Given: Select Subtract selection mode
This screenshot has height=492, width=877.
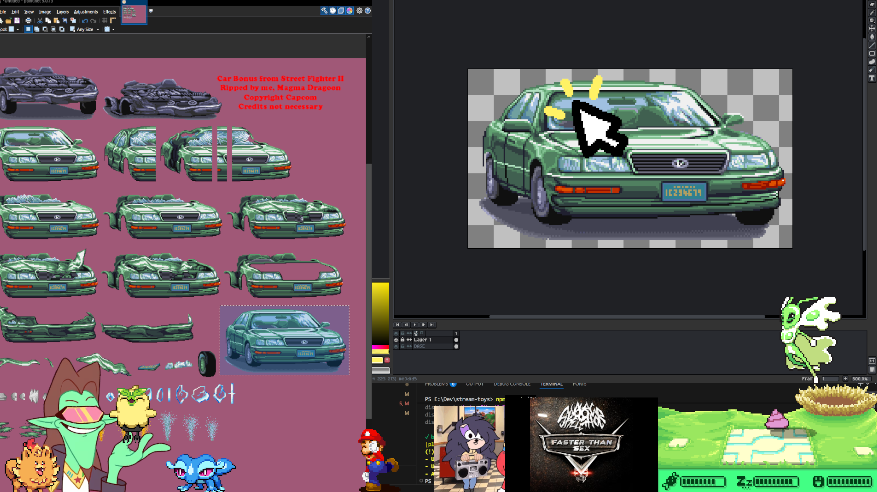Looking at the screenshot, I should [x=45, y=29].
